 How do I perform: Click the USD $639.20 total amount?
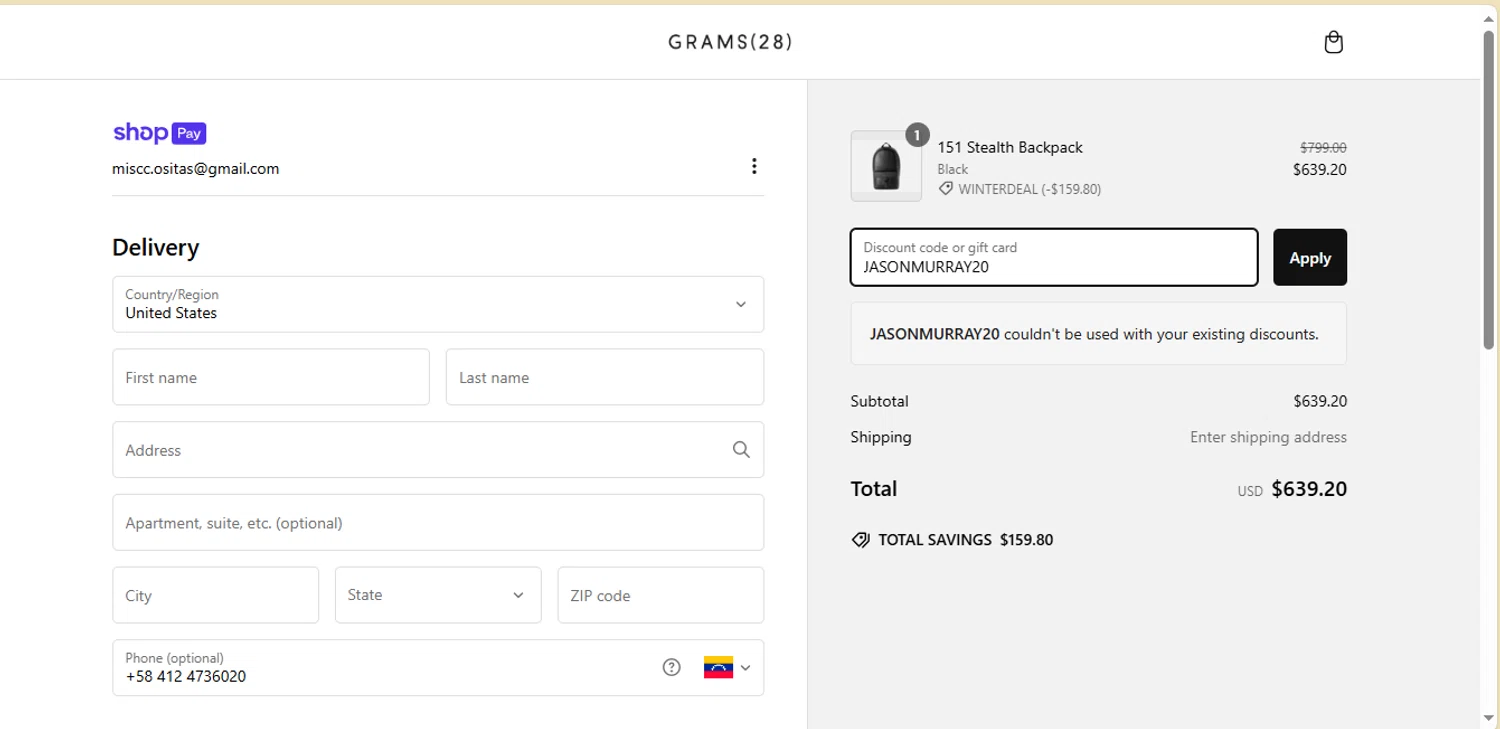[x=1292, y=489]
